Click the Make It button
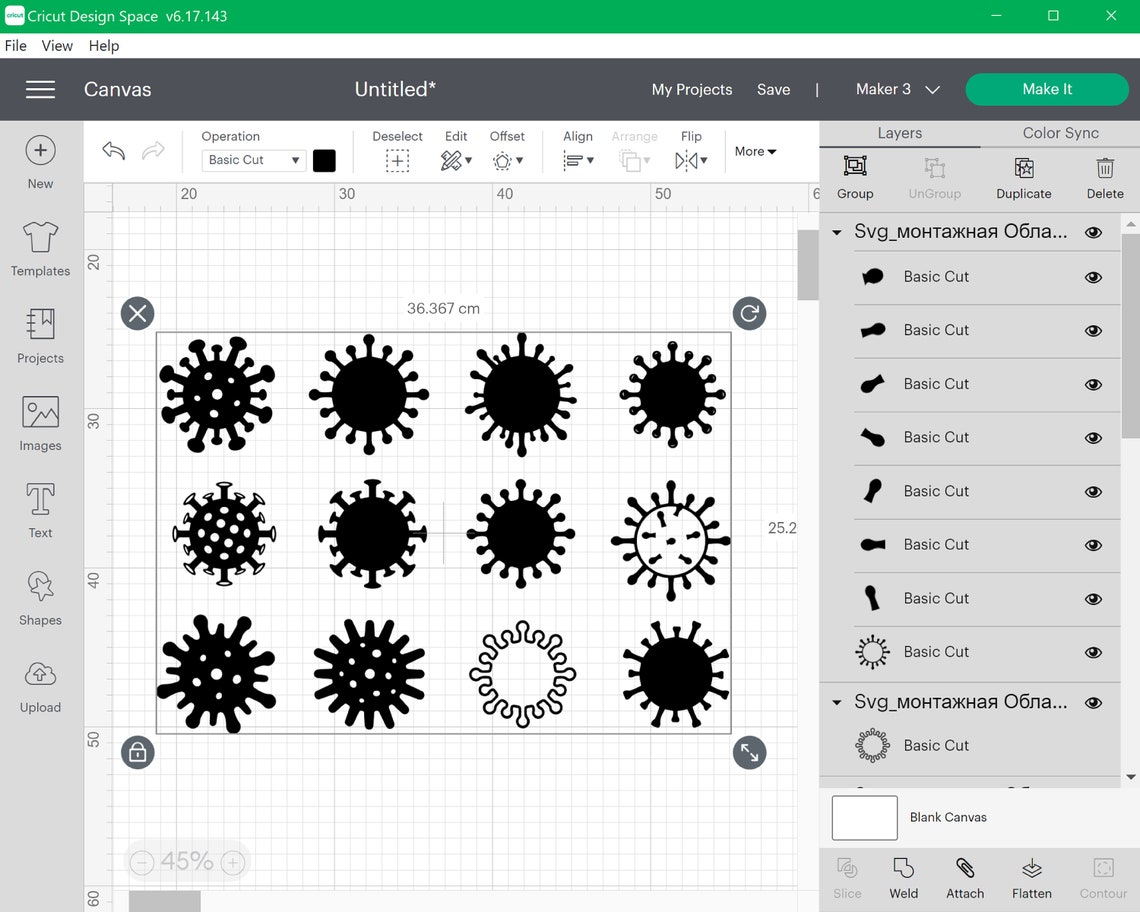 point(1047,89)
